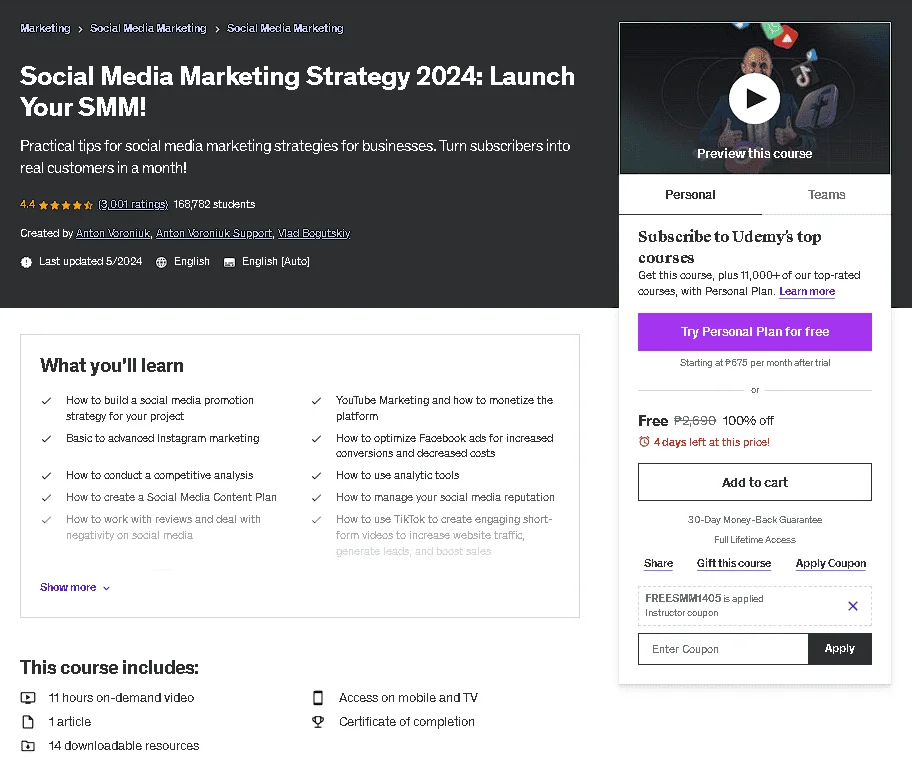Screen dimensions: 912x782
Task: Click the Apply Coupon link
Action: tap(831, 563)
